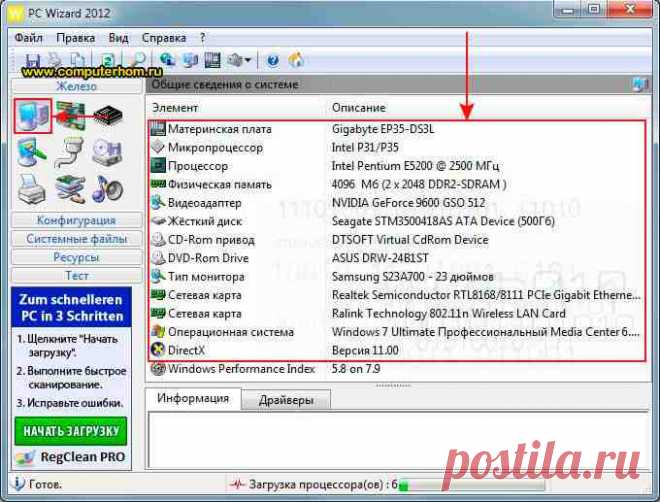This screenshot has height=502, width=660.
Task: Open the tools gear dropdown arrow in toolbar
Action: [248, 60]
